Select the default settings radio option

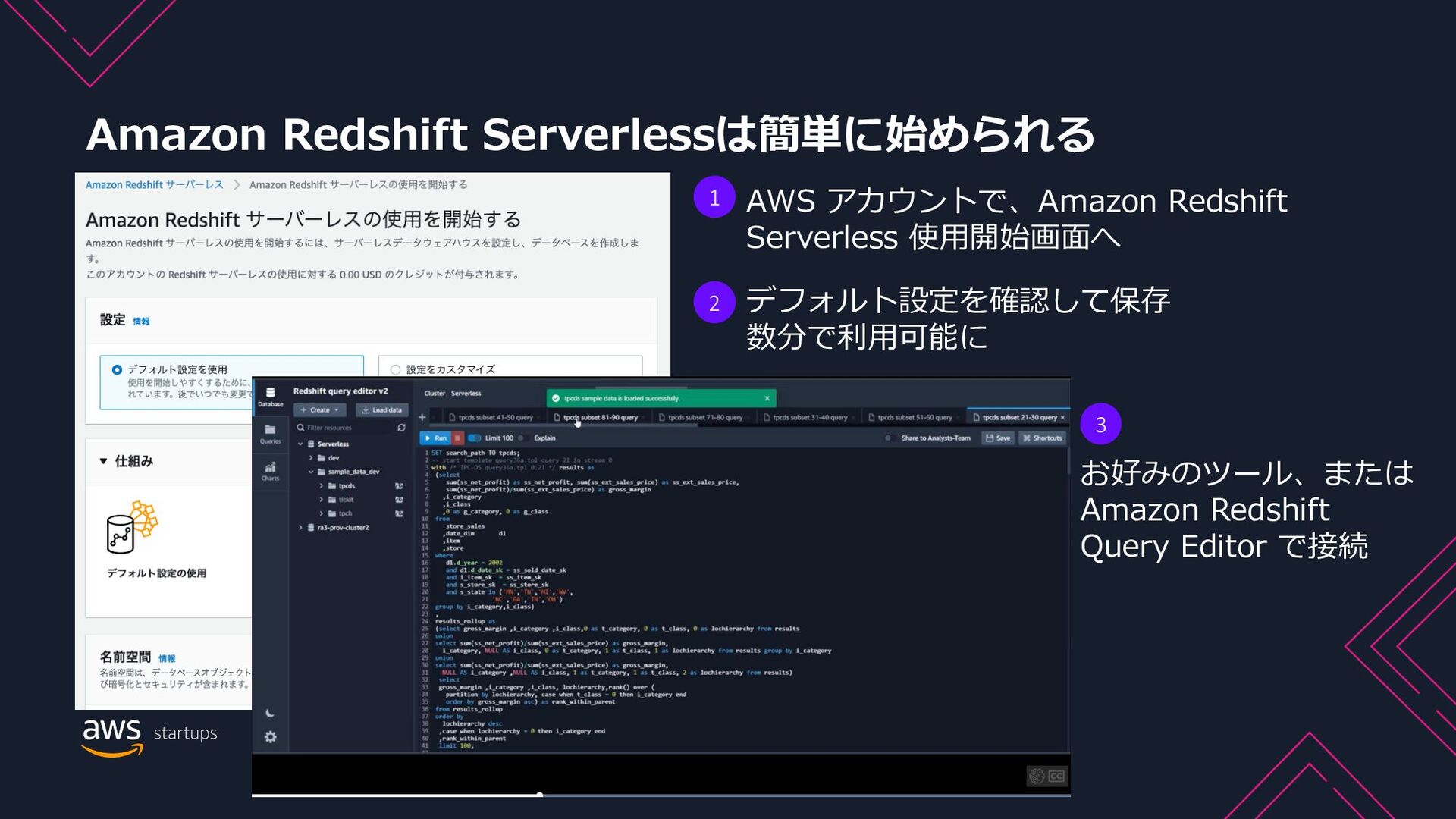(x=117, y=370)
